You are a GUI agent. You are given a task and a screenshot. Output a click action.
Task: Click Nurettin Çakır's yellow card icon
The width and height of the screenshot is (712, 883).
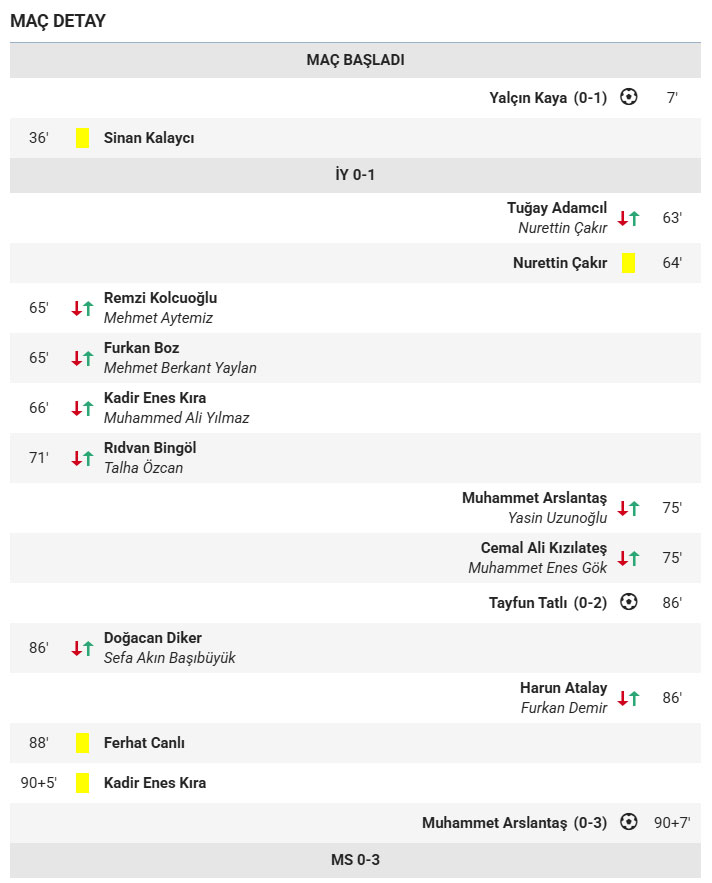coord(628,263)
